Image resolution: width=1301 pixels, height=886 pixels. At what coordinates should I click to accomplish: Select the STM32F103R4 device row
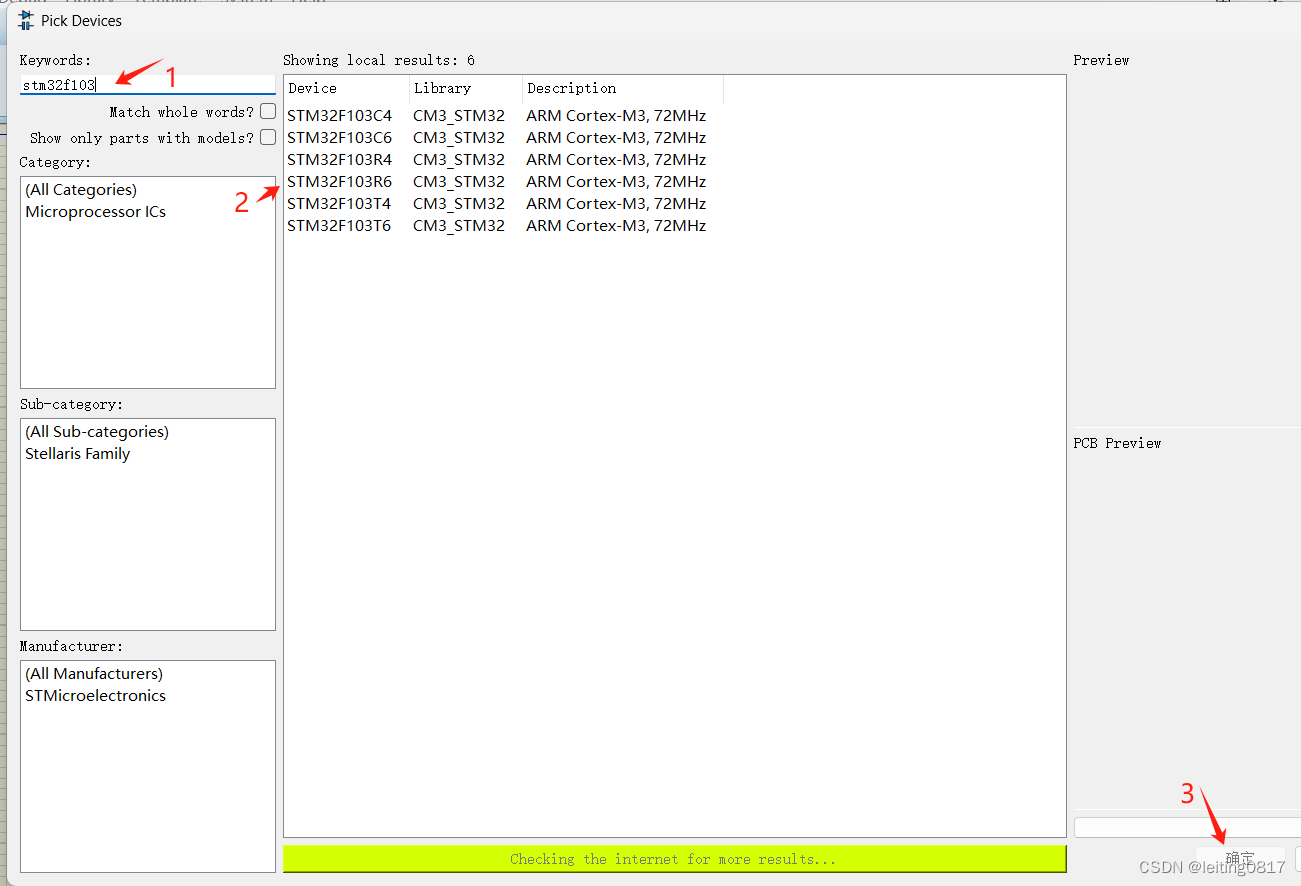pos(339,159)
